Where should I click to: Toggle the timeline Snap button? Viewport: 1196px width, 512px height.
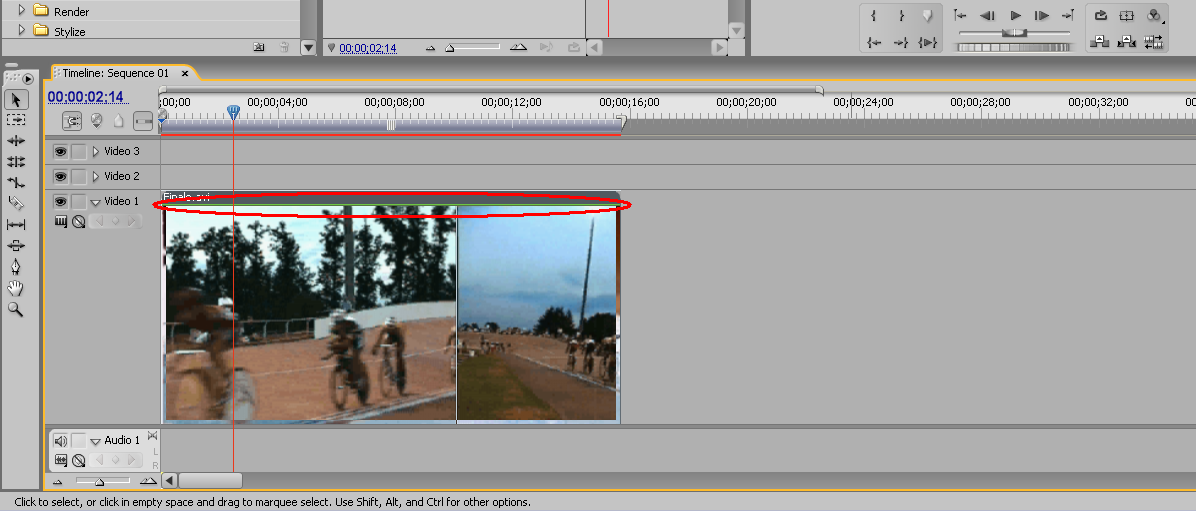[72, 121]
